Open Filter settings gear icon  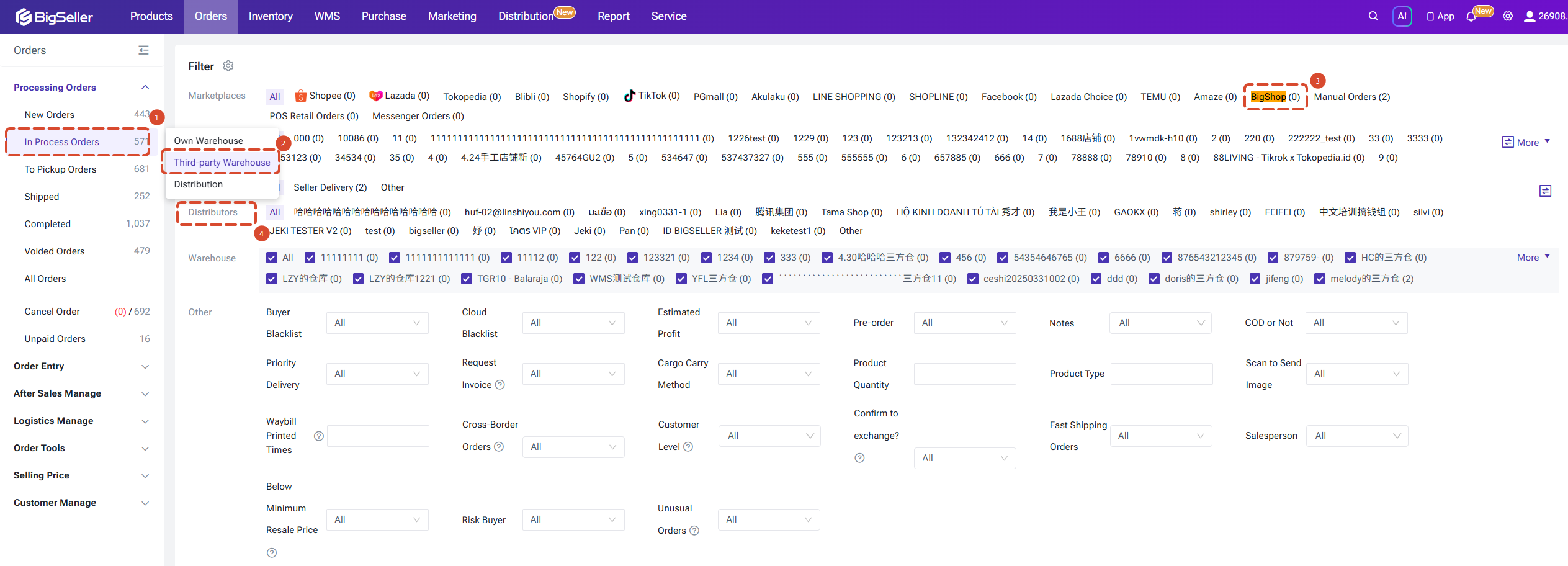click(x=228, y=66)
